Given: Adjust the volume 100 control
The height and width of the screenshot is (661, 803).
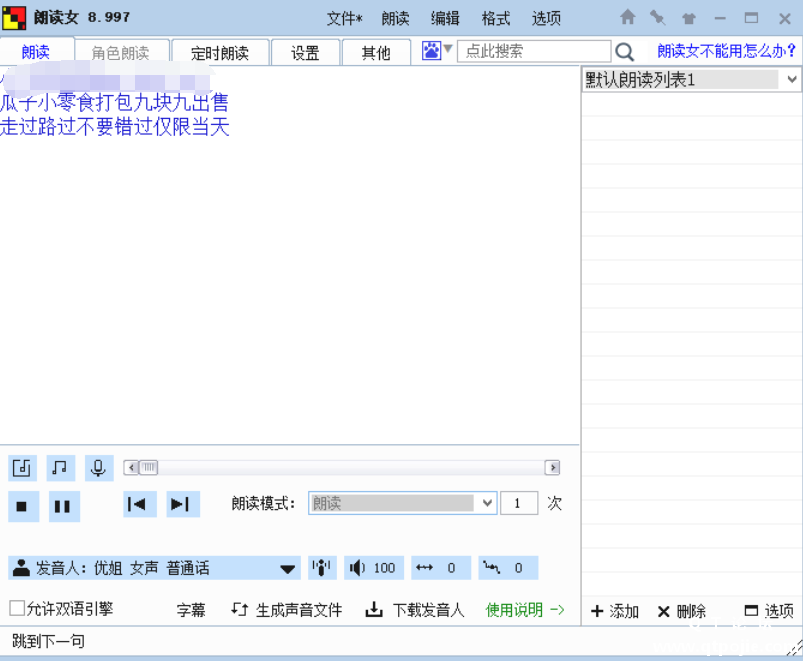Looking at the screenshot, I should point(374,568).
